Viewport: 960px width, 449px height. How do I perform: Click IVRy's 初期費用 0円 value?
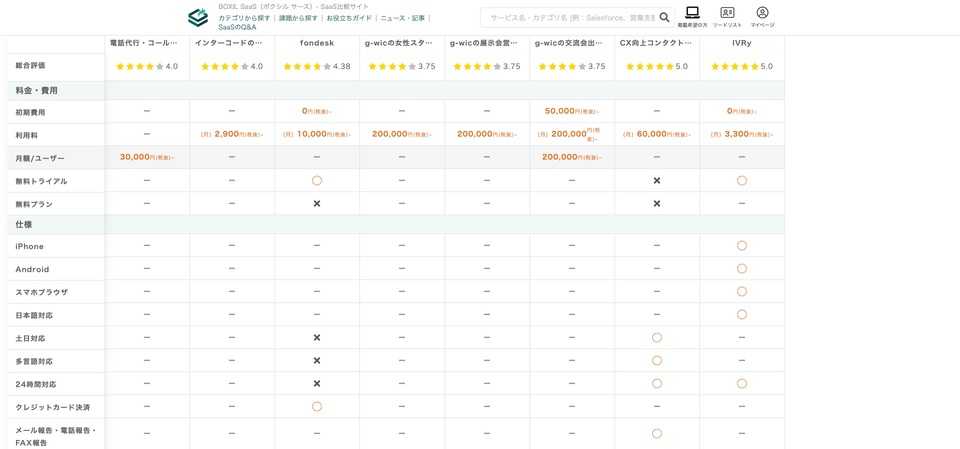click(741, 111)
